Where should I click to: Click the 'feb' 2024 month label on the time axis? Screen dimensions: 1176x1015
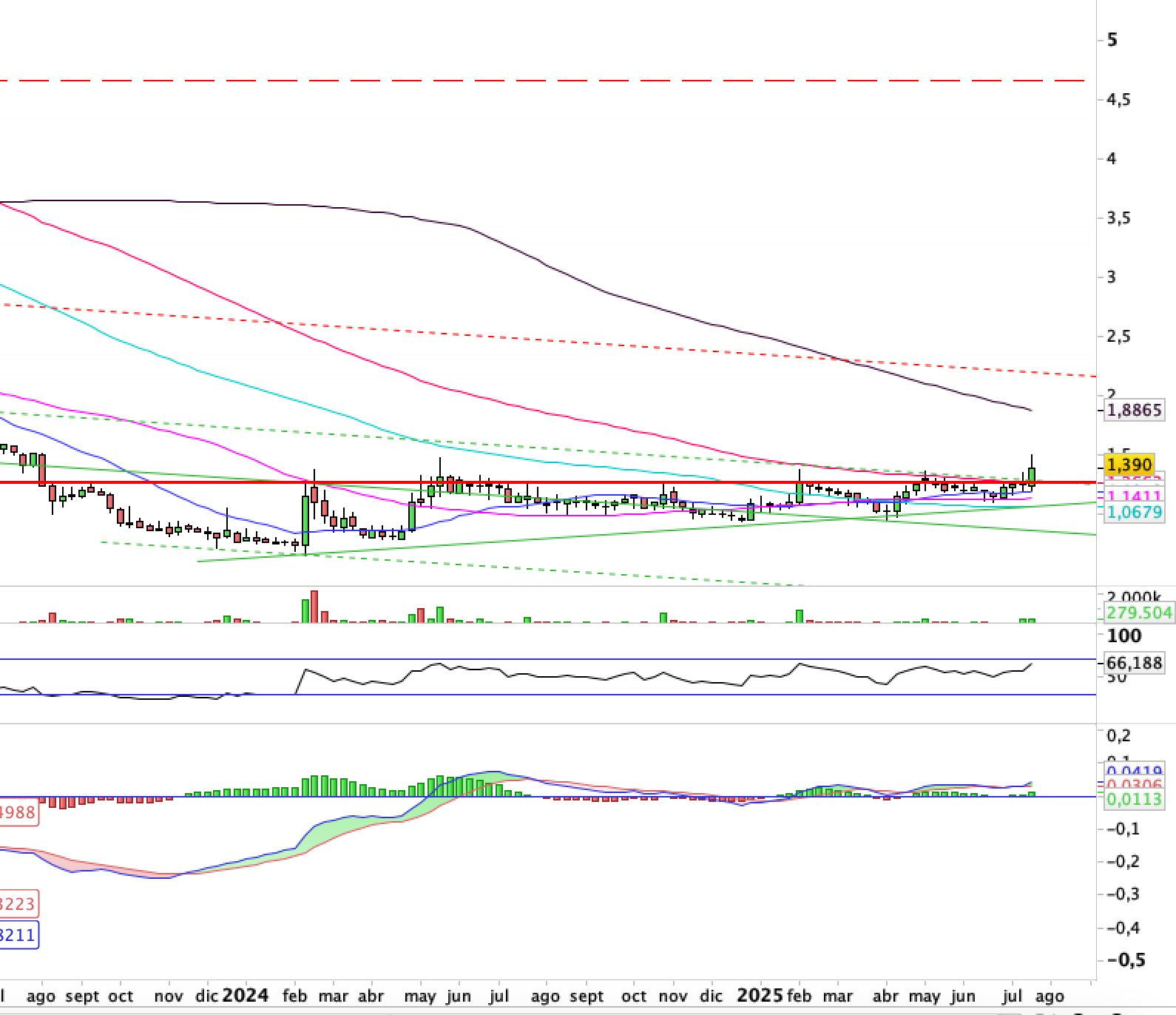294,997
